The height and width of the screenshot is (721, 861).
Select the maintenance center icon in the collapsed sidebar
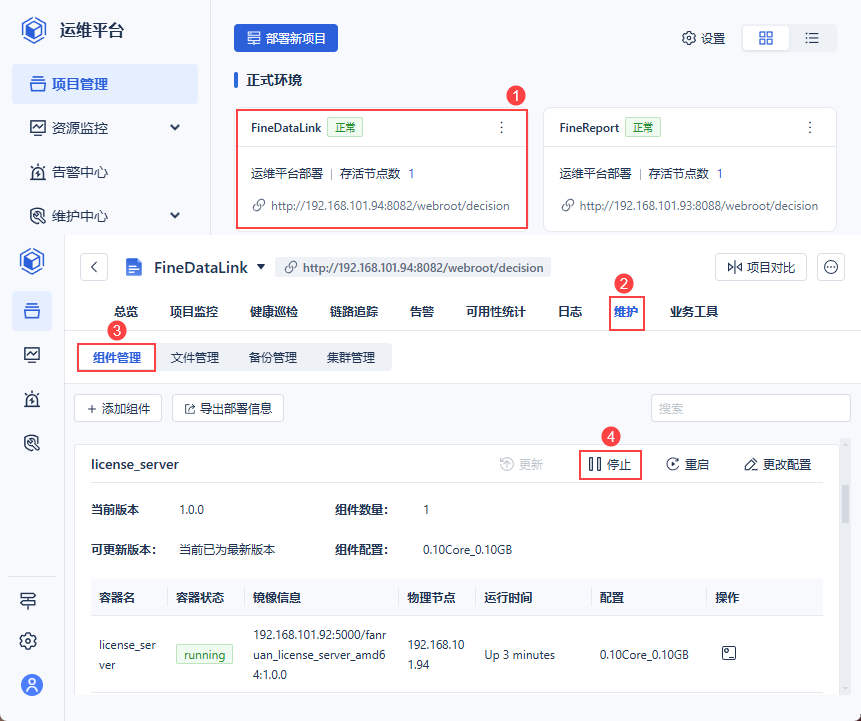coord(32,443)
